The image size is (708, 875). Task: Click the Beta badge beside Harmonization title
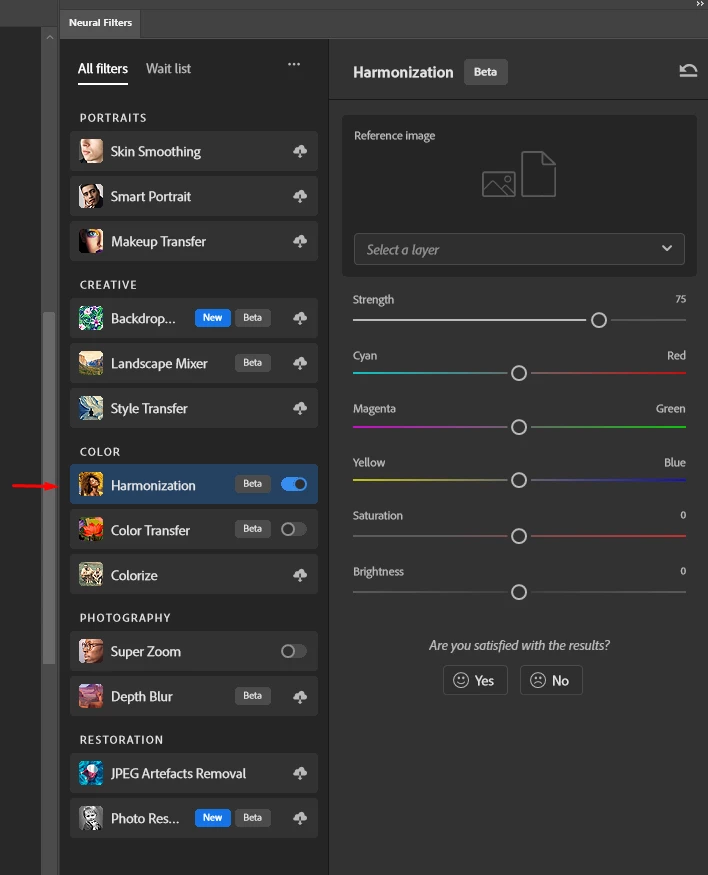coord(485,72)
